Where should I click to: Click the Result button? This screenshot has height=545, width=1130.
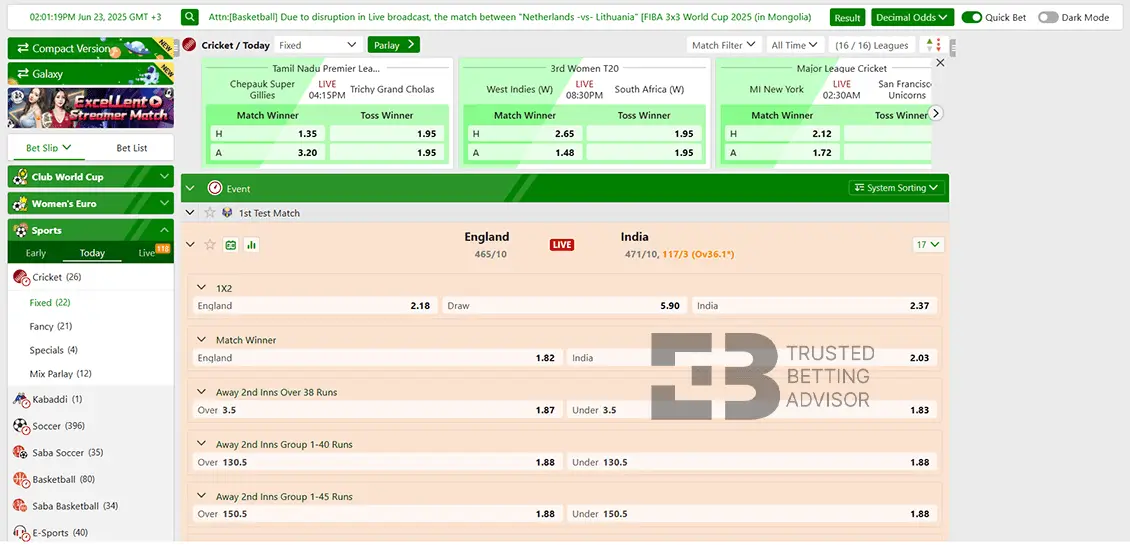coord(847,18)
